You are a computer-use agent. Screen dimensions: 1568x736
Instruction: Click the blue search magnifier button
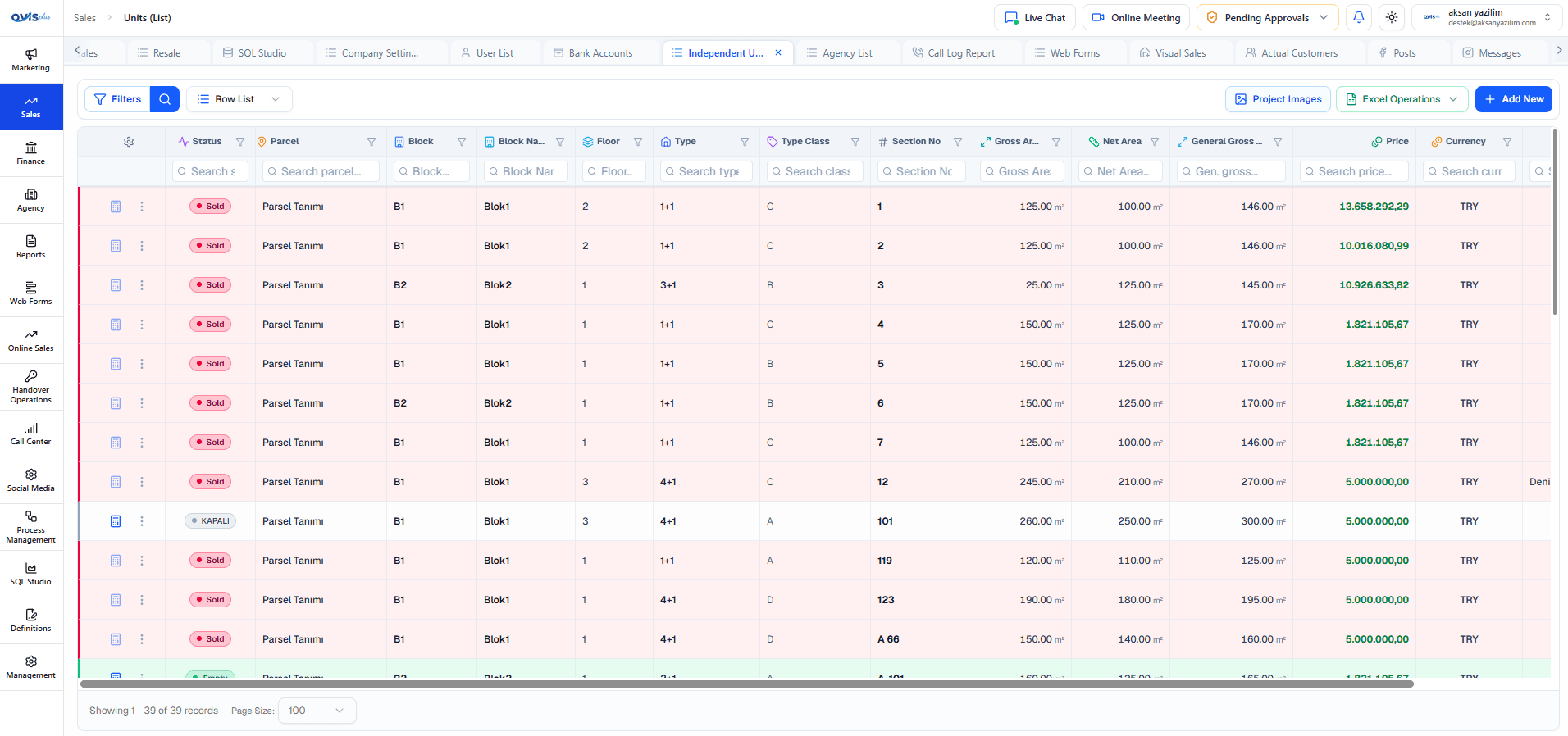tap(165, 99)
